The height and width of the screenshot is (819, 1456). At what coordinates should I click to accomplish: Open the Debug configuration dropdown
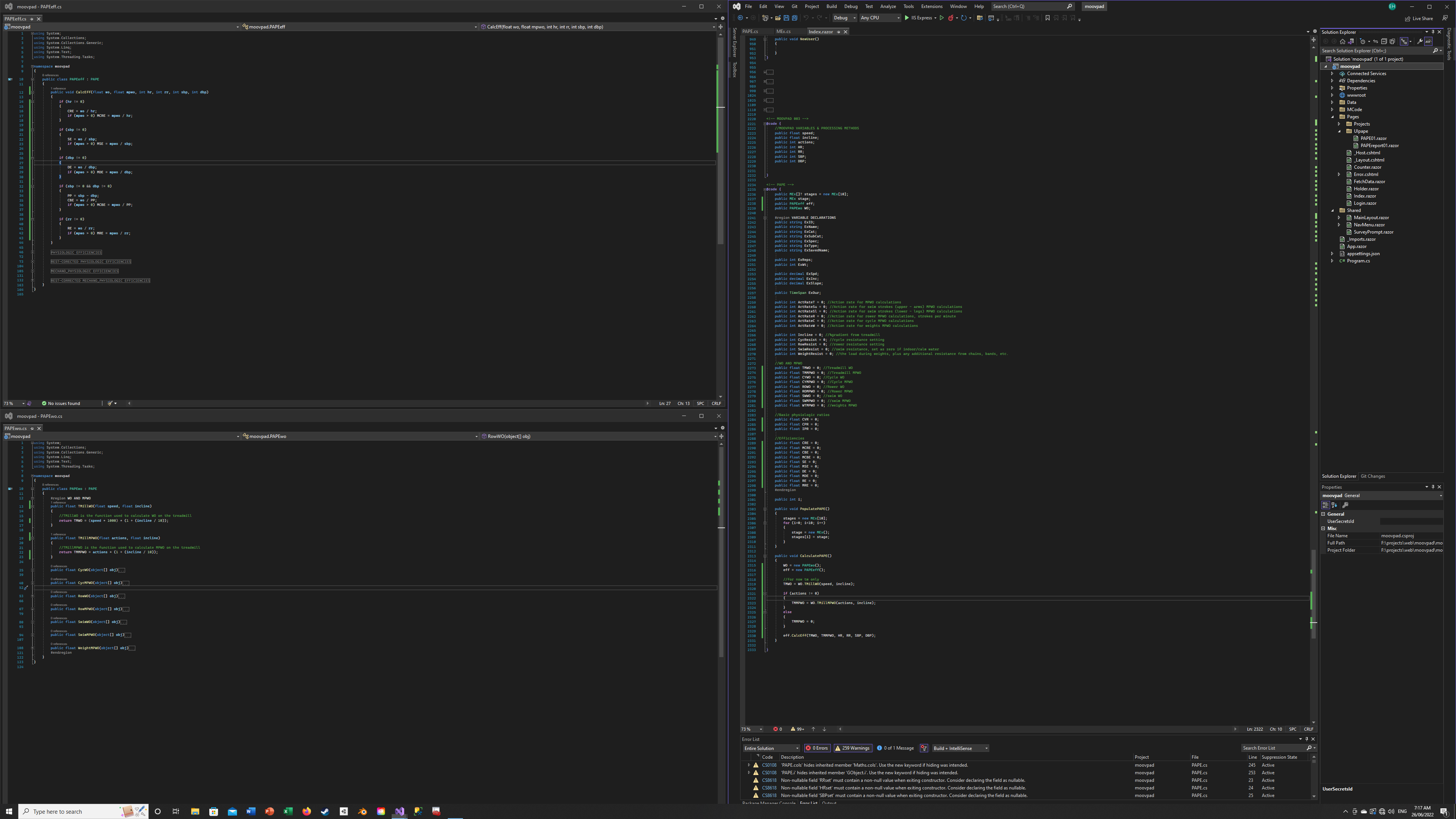pos(844,18)
